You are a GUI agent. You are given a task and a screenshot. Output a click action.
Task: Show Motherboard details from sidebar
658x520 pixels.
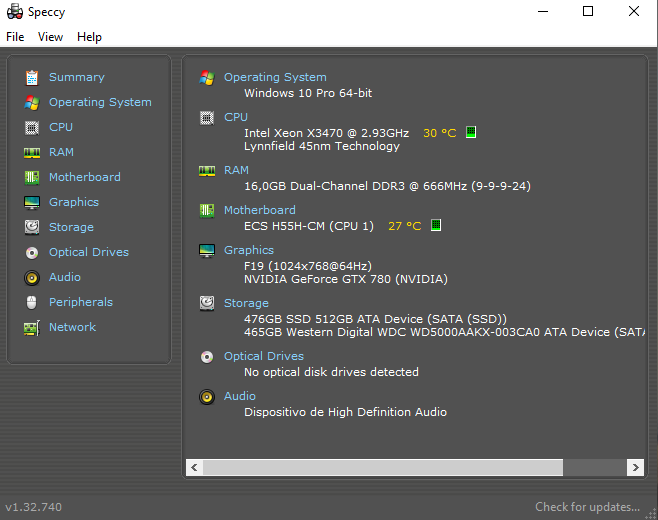[85, 177]
